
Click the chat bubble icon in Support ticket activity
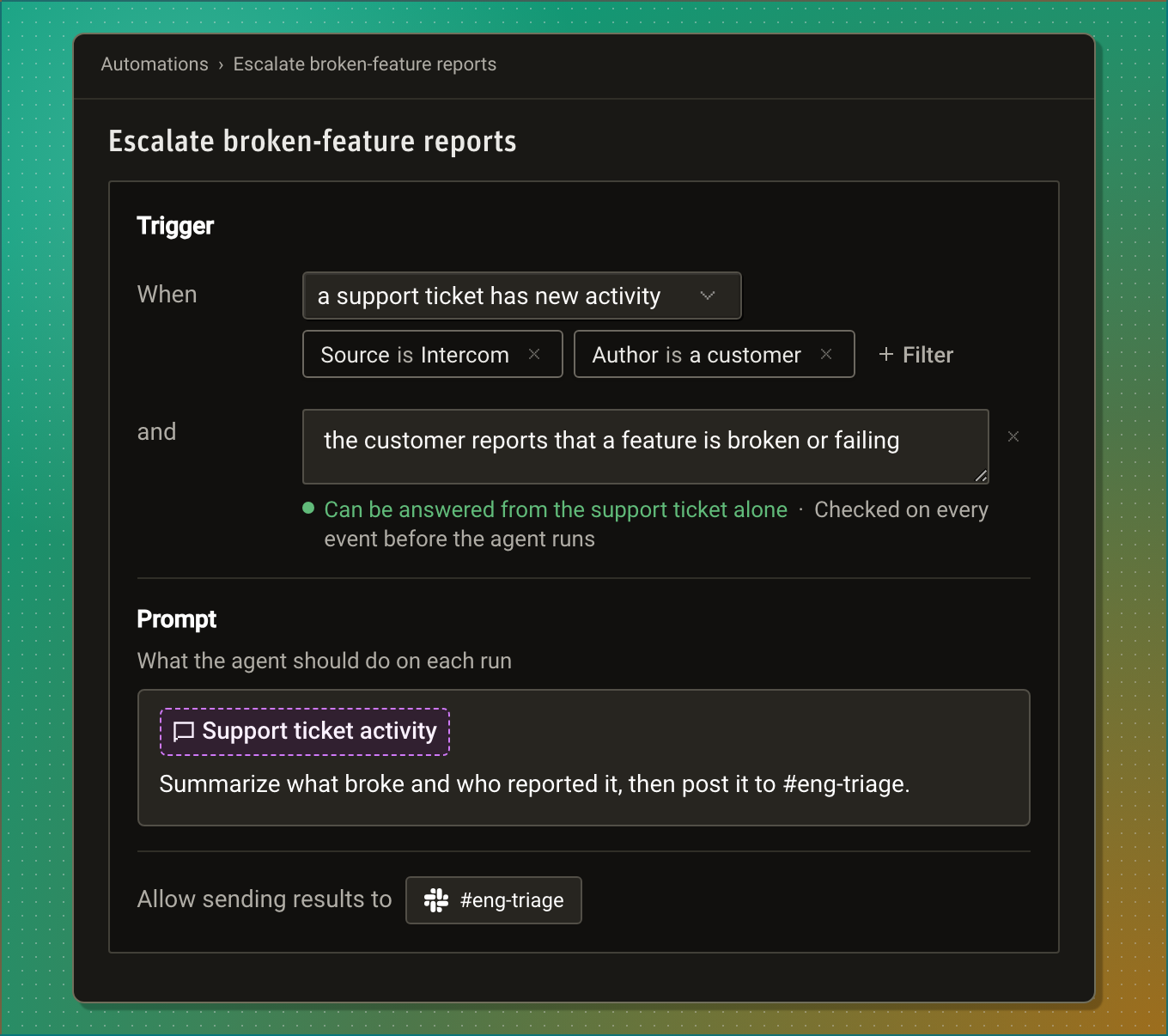point(184,732)
